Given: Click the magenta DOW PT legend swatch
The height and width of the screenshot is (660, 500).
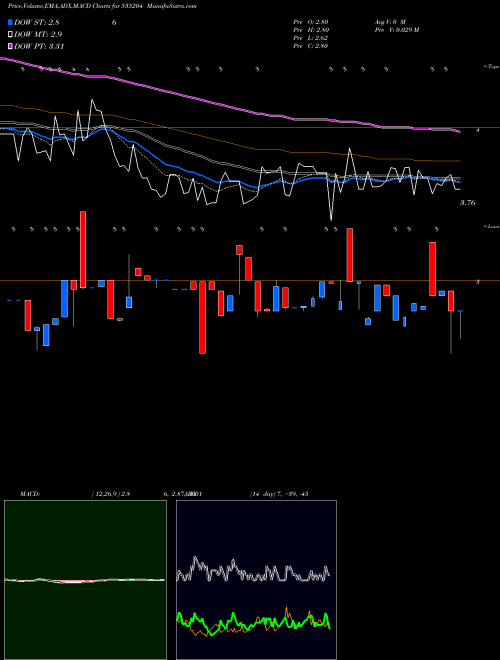Looking at the screenshot, I should [11, 46].
